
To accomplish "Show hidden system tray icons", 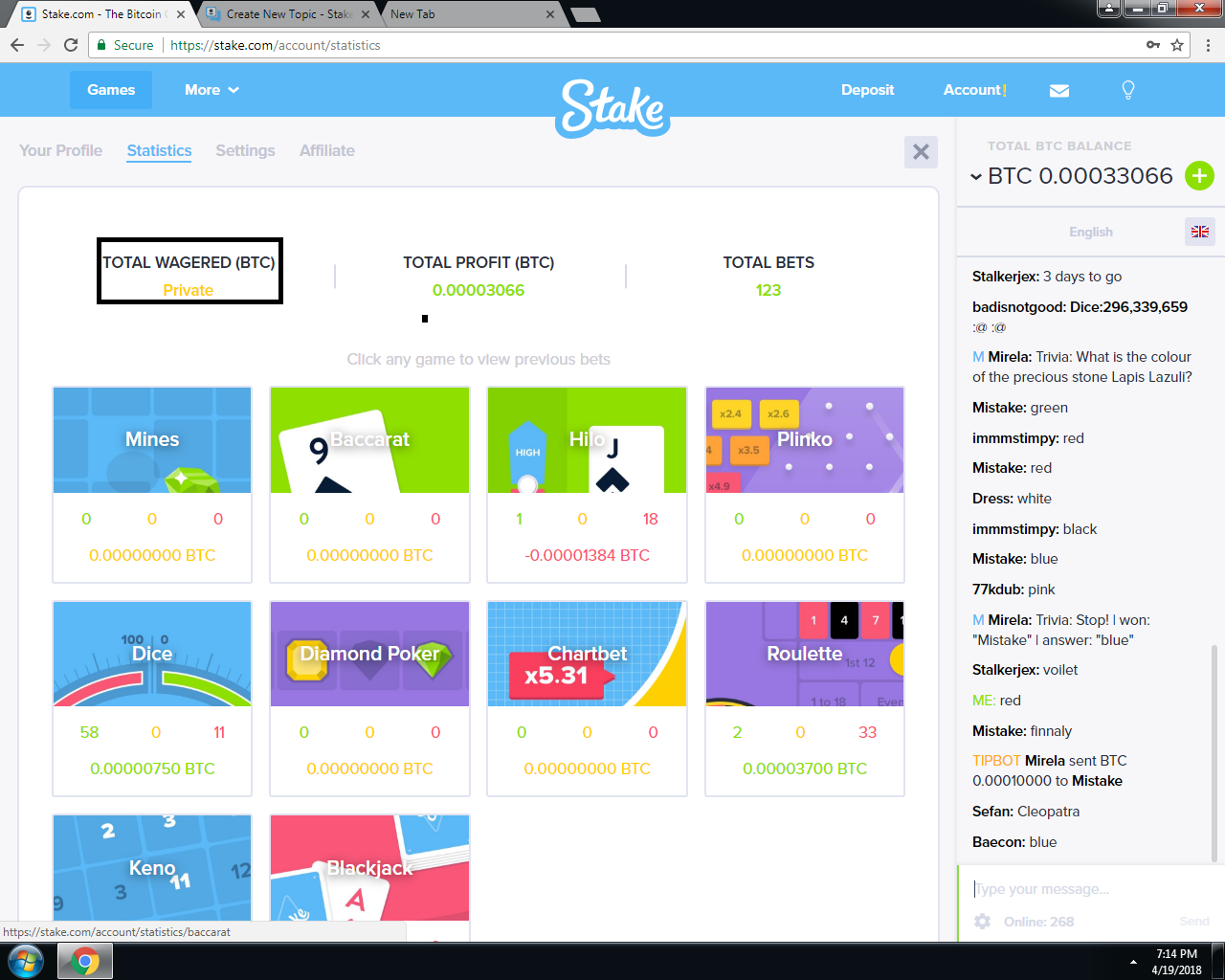I will tap(1133, 962).
